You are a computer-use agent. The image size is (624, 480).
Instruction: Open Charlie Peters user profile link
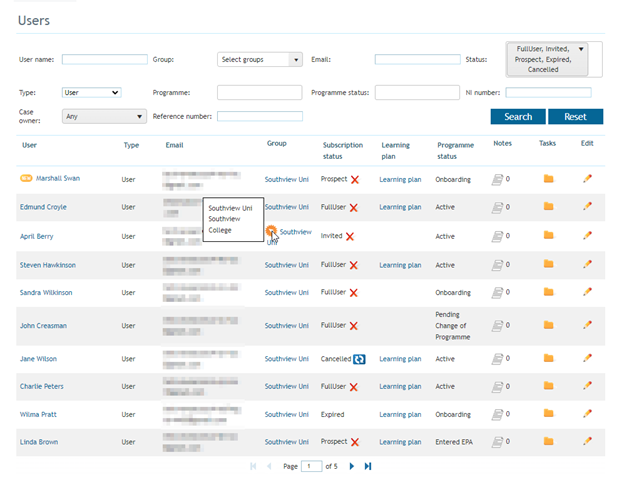click(41, 386)
